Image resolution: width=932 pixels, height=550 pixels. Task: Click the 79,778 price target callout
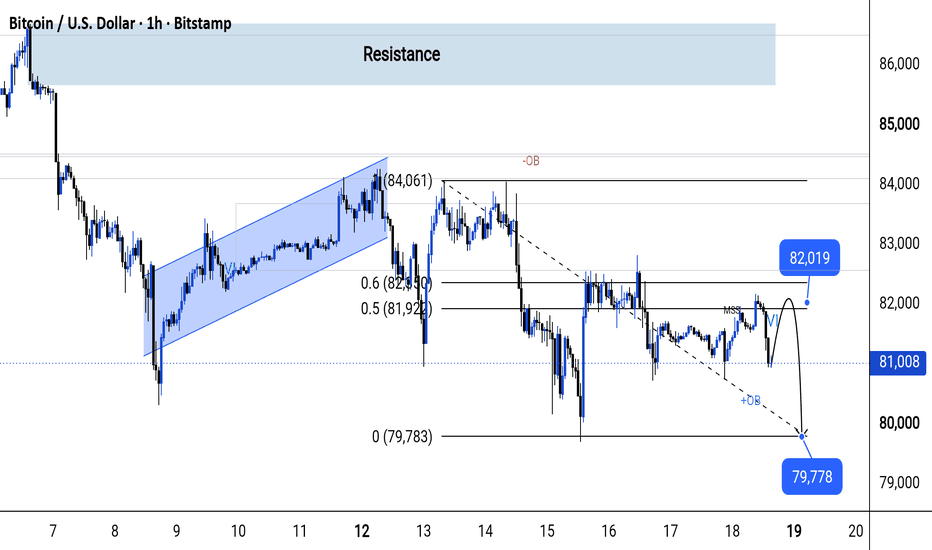[x=812, y=476]
